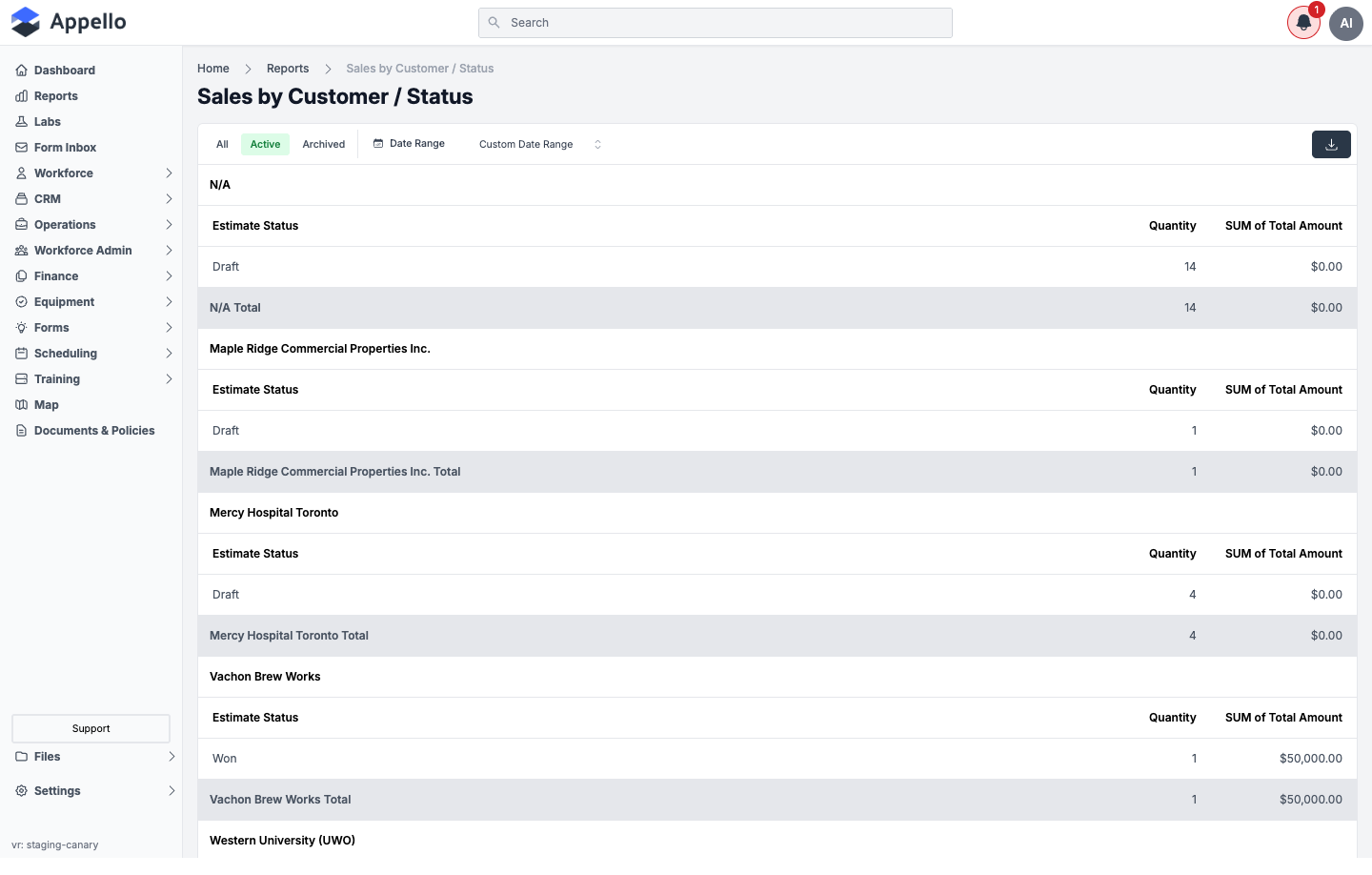Open the Custom Date Range dropdown
The image size is (1372, 875).
[x=540, y=145]
